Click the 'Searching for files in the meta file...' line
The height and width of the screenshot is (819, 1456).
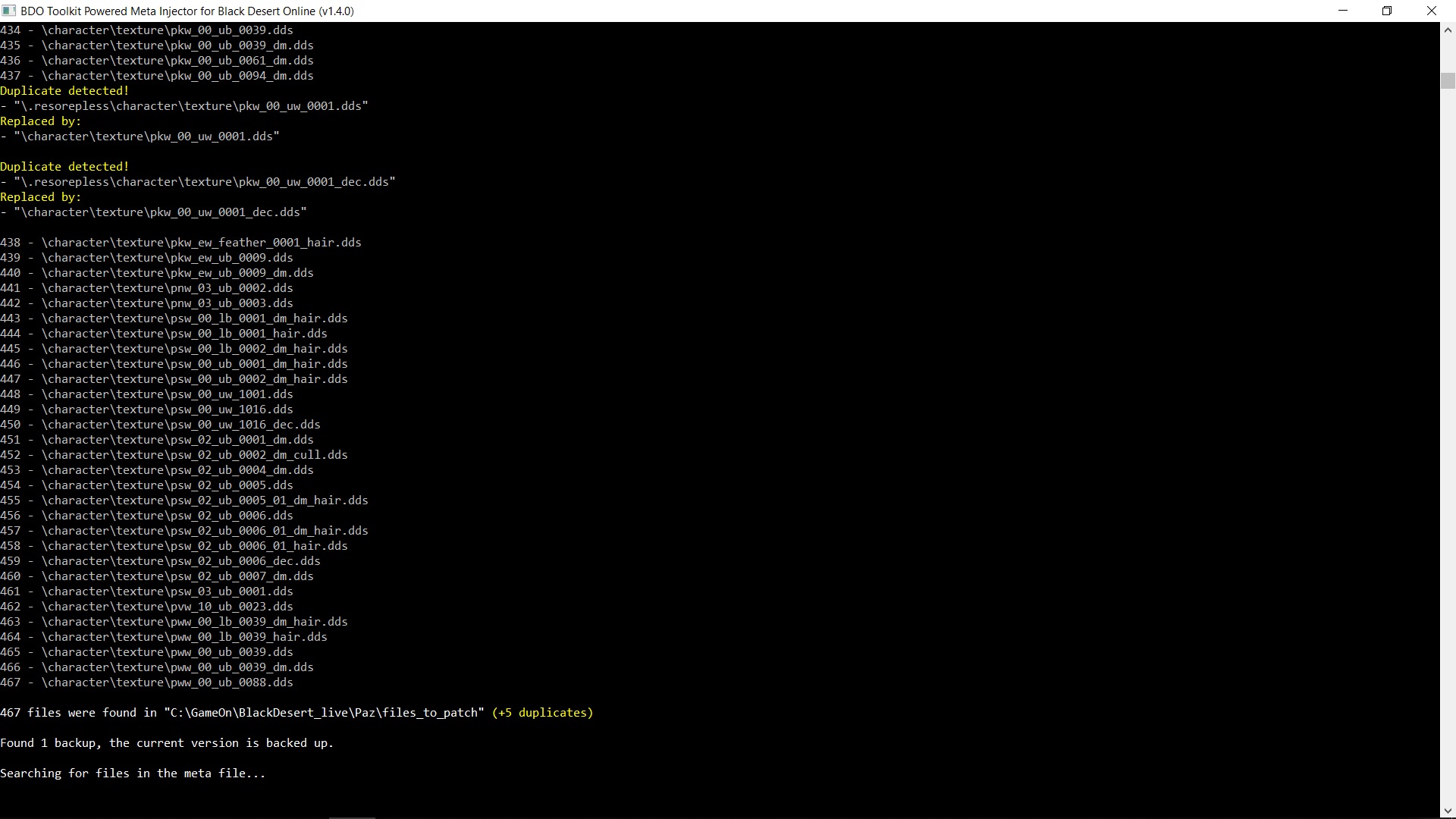133,773
